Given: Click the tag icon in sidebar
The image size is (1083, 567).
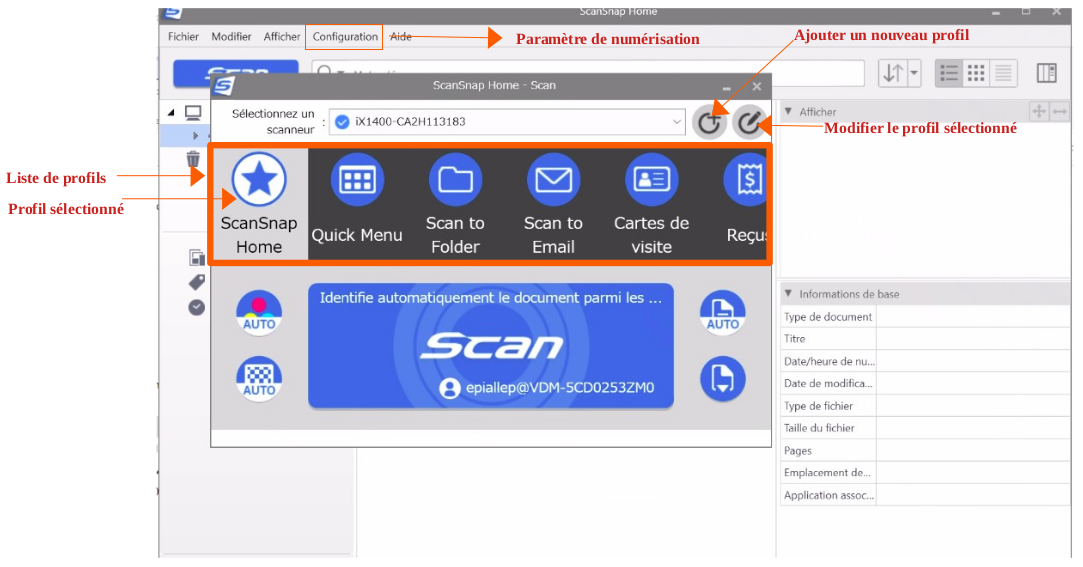Looking at the screenshot, I should coord(197,282).
